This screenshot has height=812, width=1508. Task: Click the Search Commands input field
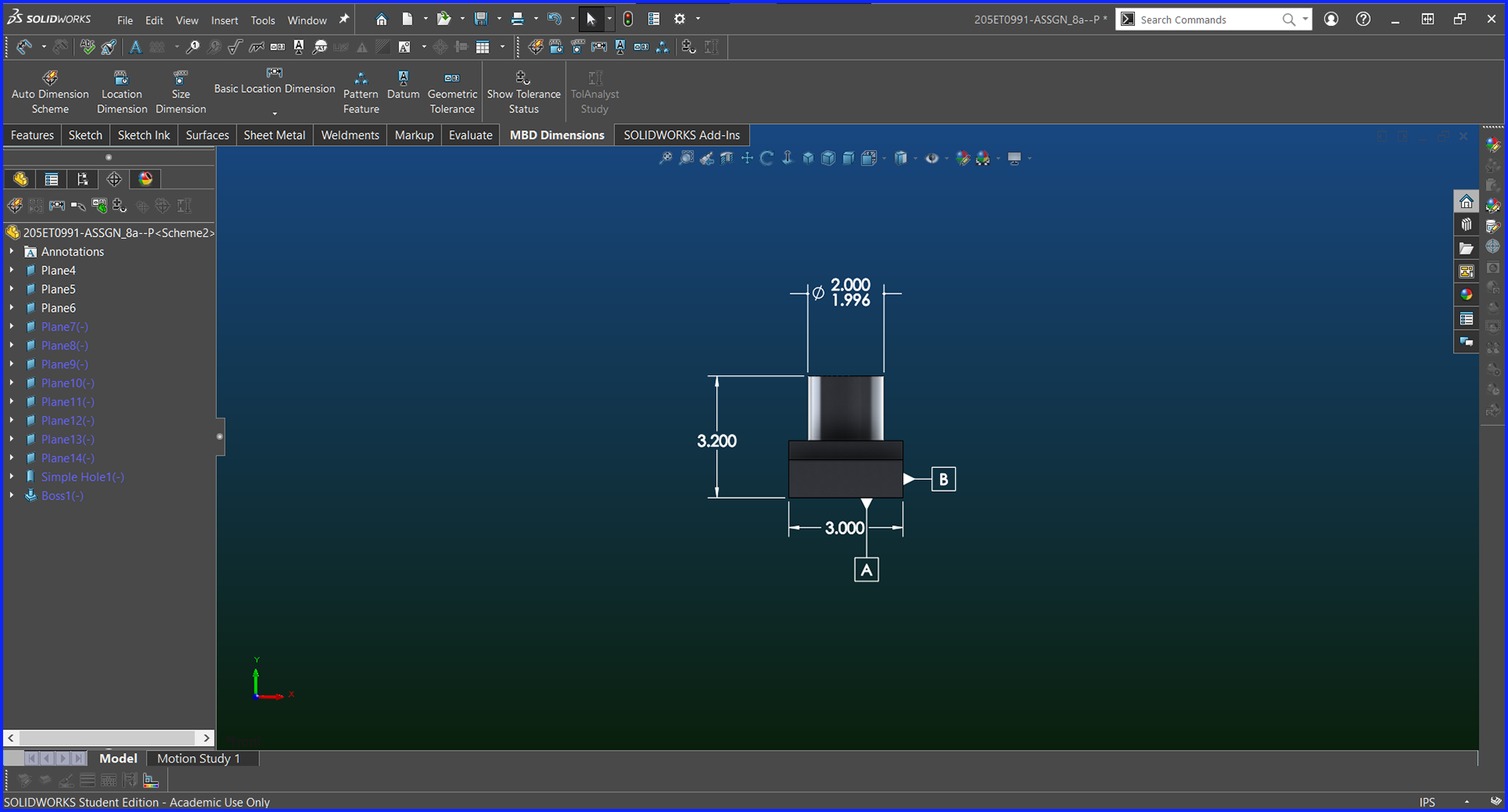click(1208, 20)
